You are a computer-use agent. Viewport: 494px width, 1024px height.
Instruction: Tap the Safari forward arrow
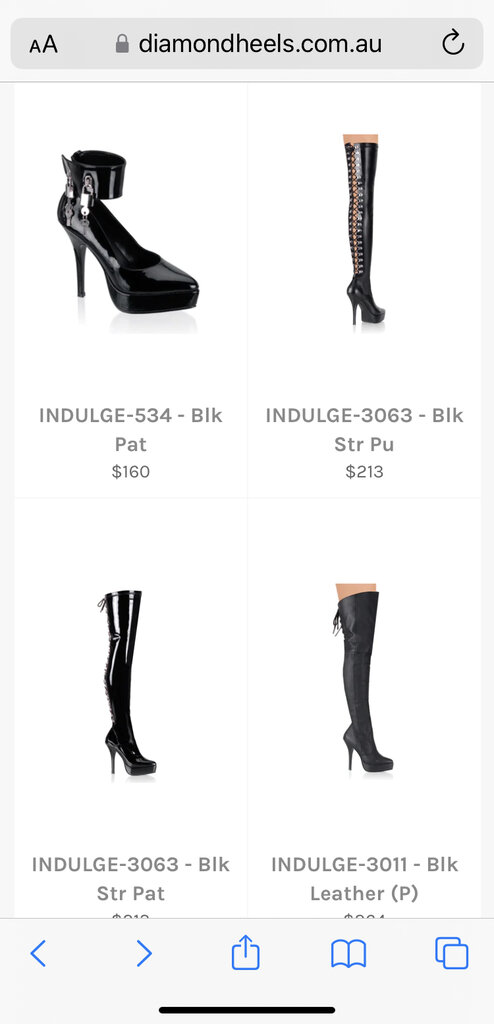[x=144, y=954]
